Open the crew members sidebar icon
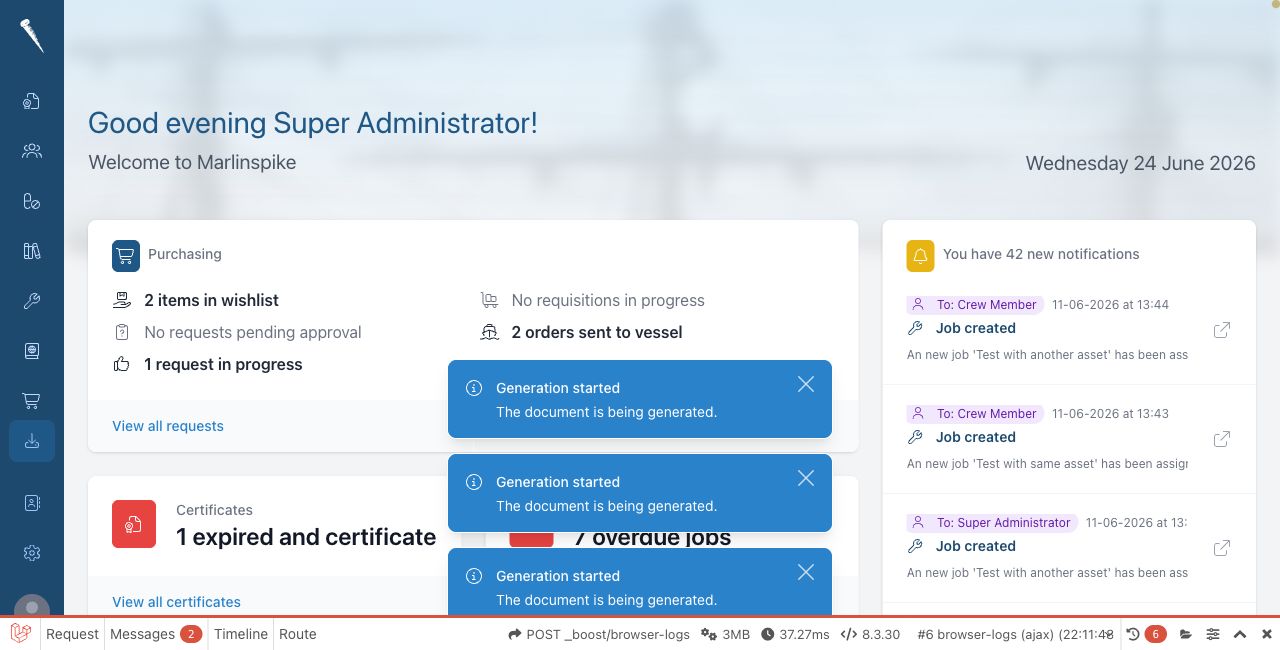1280x650 pixels. [x=32, y=151]
